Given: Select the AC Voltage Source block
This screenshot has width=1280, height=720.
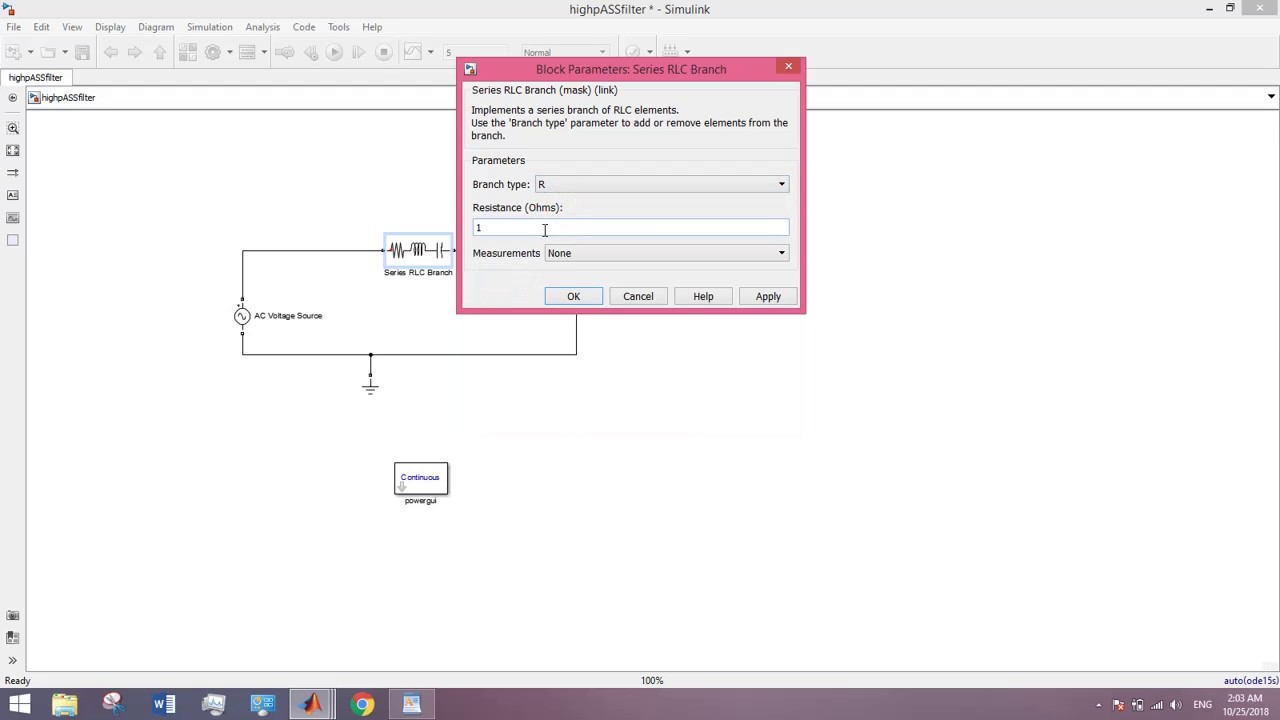Looking at the screenshot, I should (242, 316).
